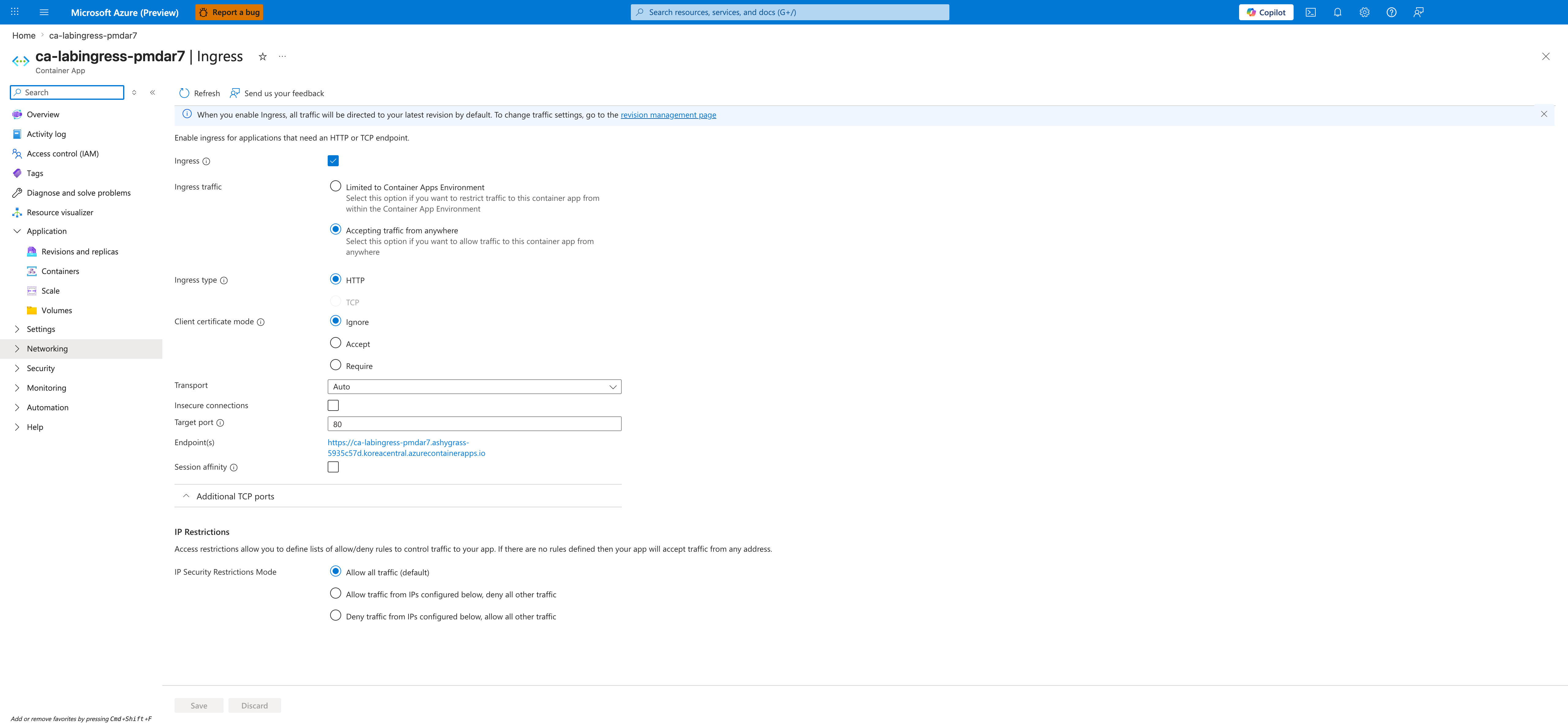Open the Azure portal hamburger menu

44,12
